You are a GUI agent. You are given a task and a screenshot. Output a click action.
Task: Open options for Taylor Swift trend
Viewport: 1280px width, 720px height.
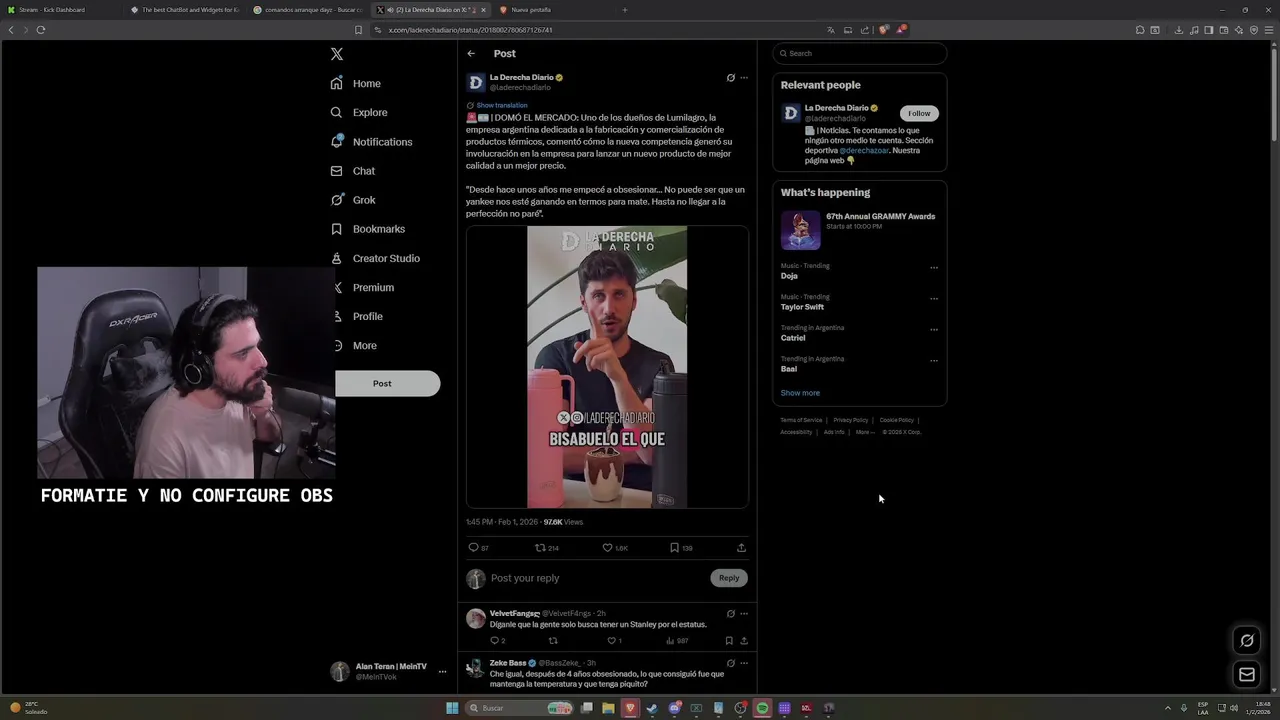click(x=934, y=299)
